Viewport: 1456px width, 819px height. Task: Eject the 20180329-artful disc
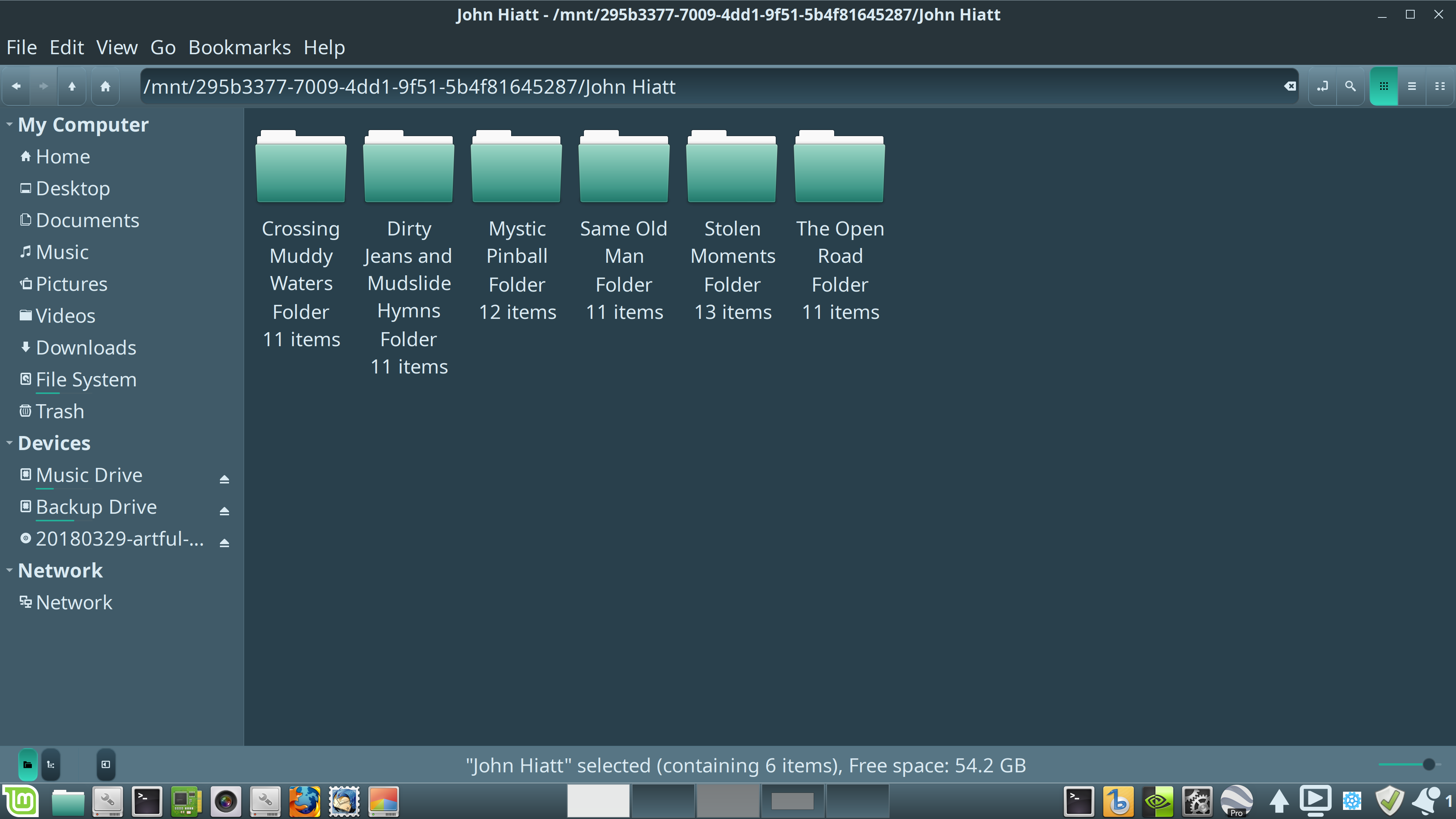224,543
